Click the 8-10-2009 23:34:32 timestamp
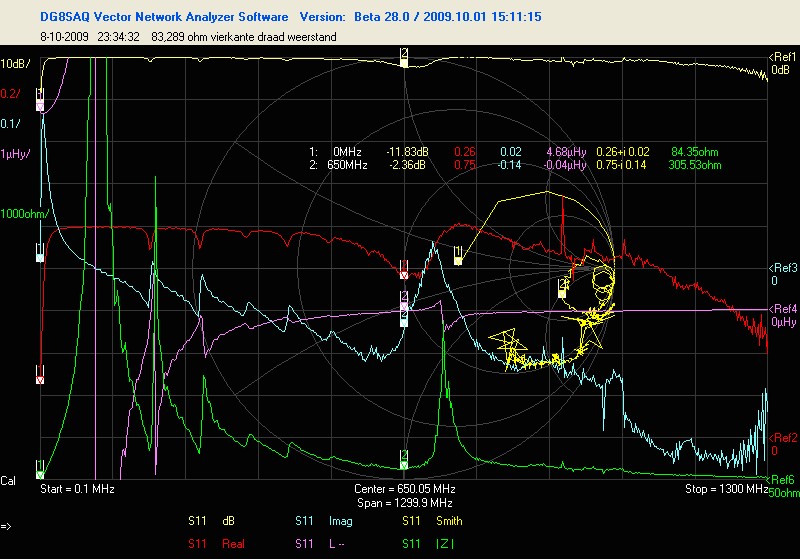 (x=90, y=37)
